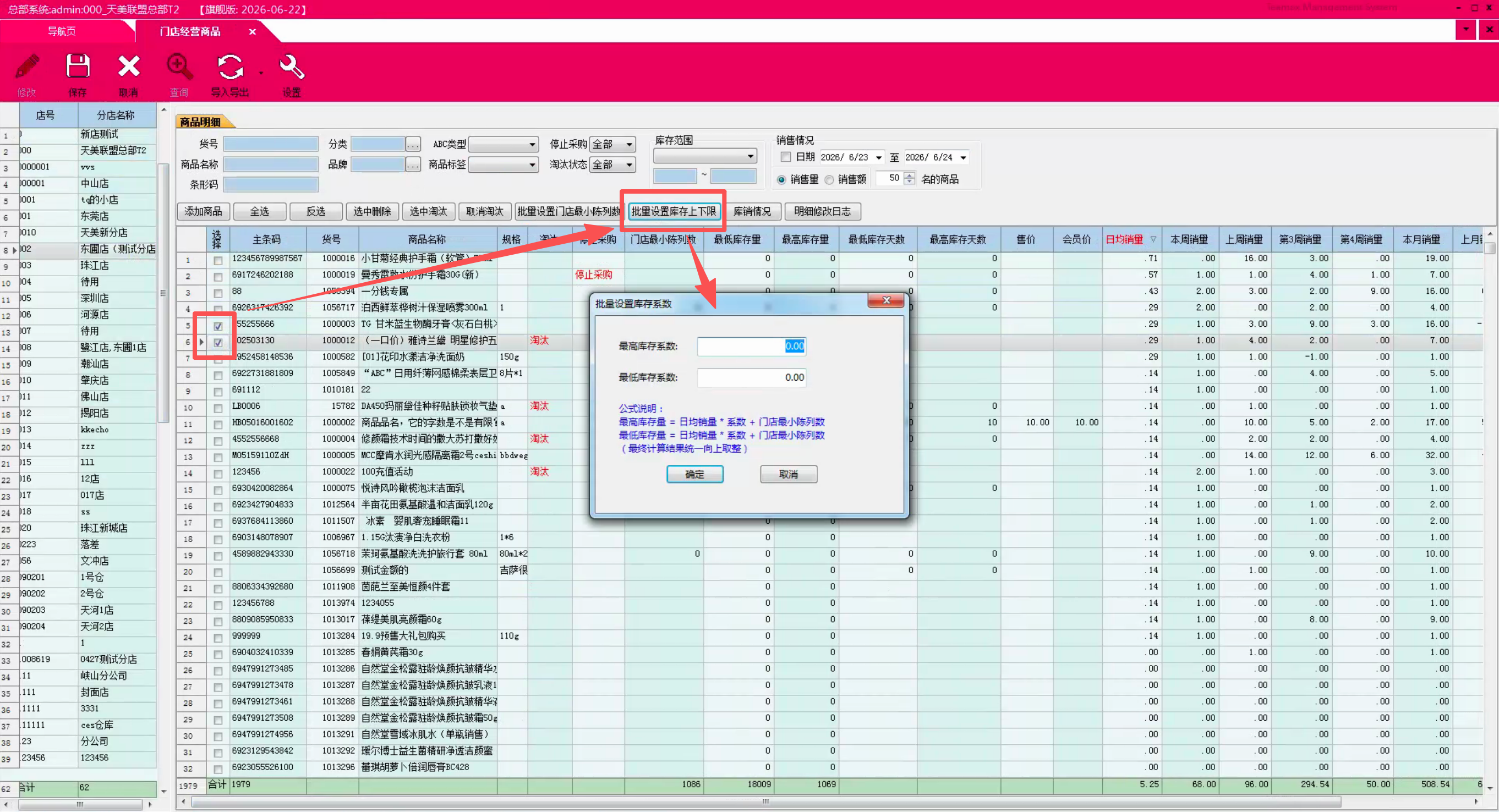The width and height of the screenshot is (1499, 812).
Task: Select the 天美联盟总部T2 store row
Action: point(79,151)
